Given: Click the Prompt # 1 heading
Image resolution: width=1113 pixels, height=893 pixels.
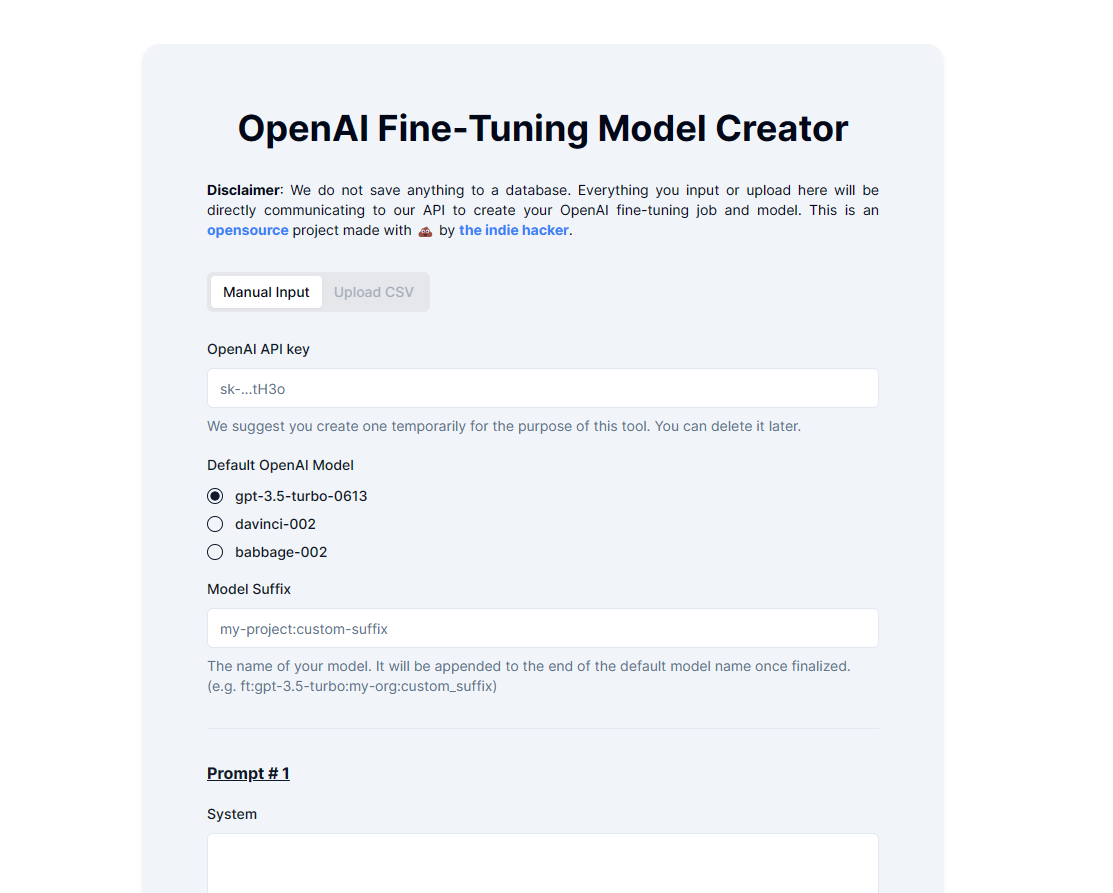Looking at the screenshot, I should pyautogui.click(x=248, y=773).
